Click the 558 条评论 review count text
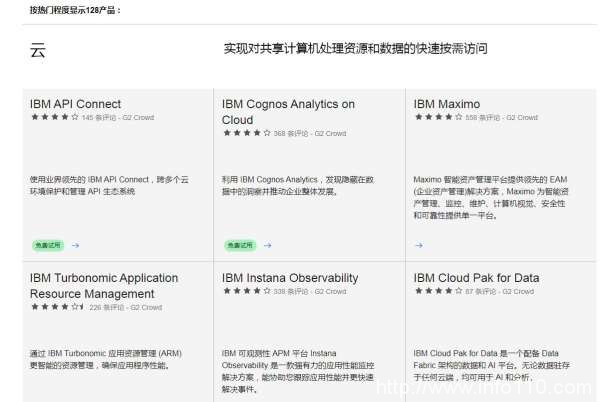 pos(483,117)
